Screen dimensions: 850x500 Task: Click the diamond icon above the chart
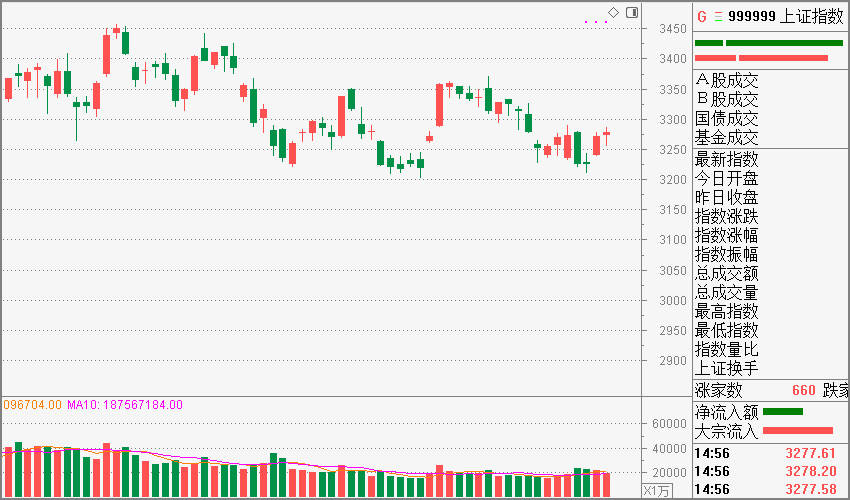(x=613, y=12)
